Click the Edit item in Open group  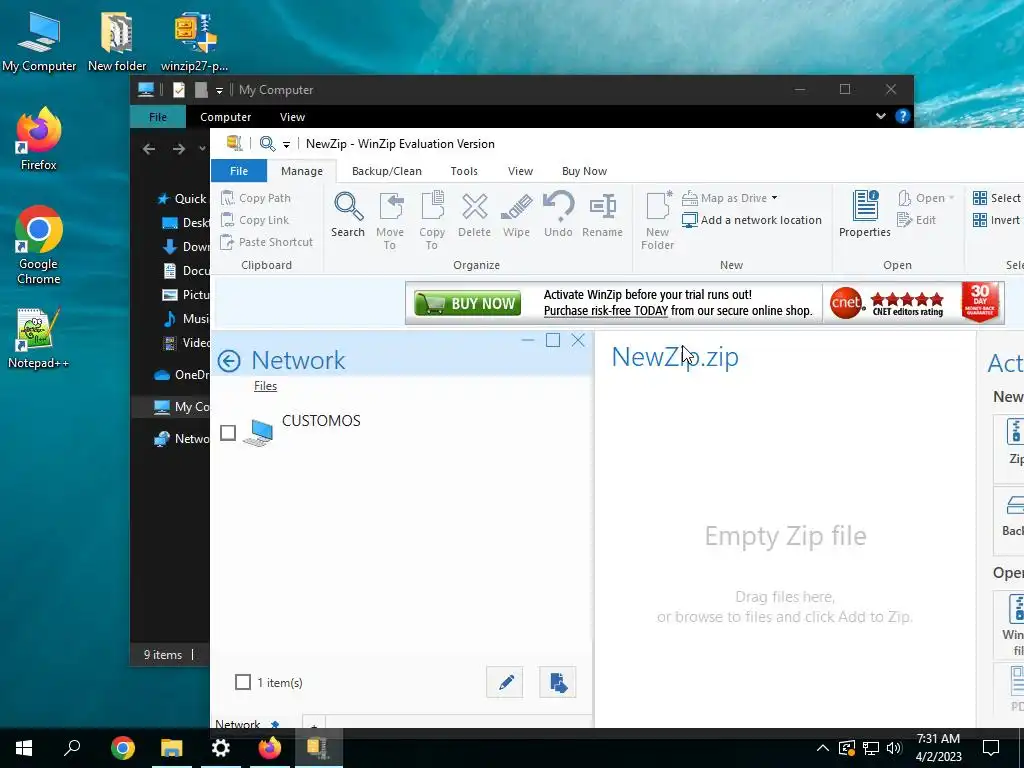pos(917,220)
